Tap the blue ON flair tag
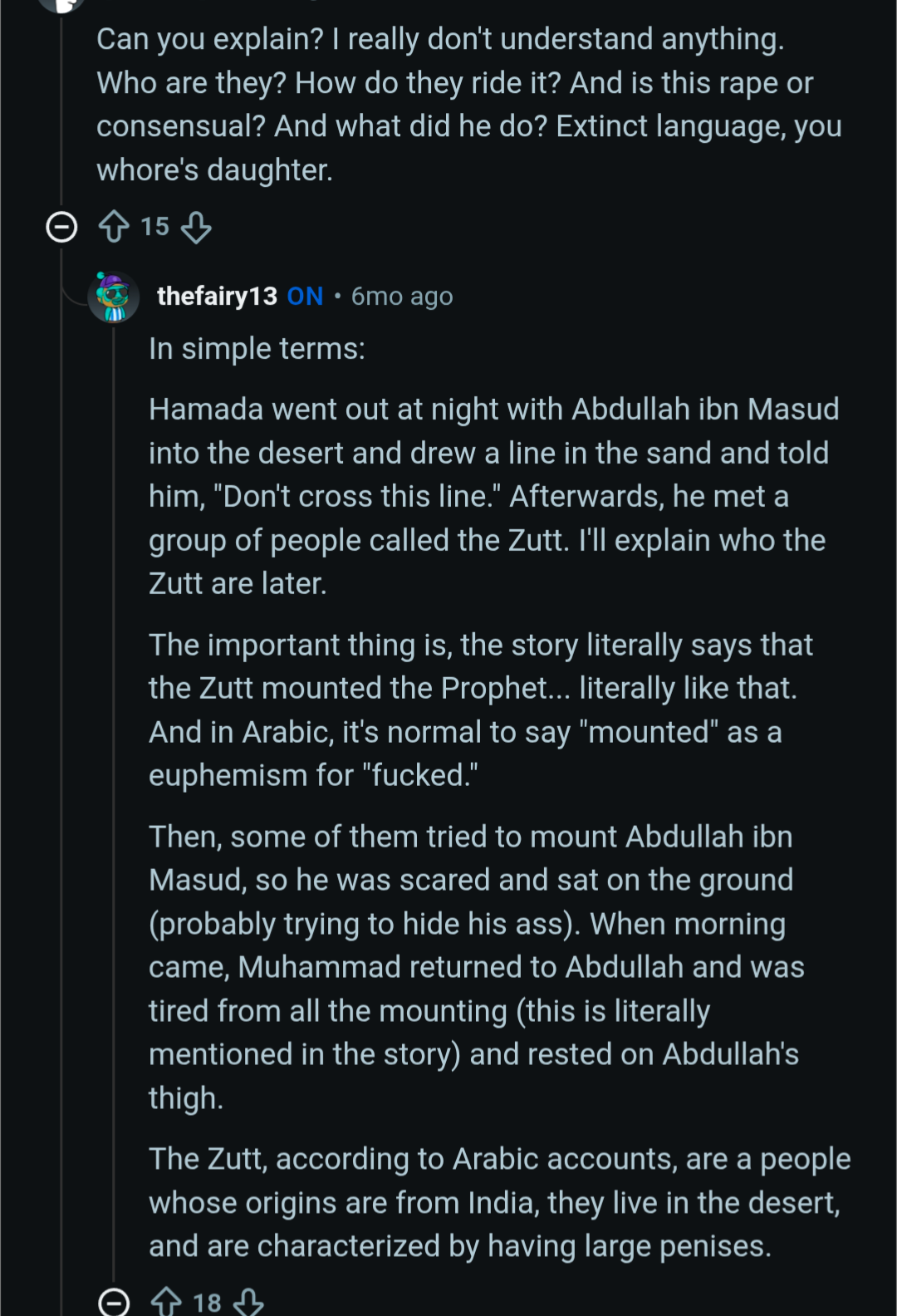This screenshot has width=897, height=1316. tap(305, 297)
